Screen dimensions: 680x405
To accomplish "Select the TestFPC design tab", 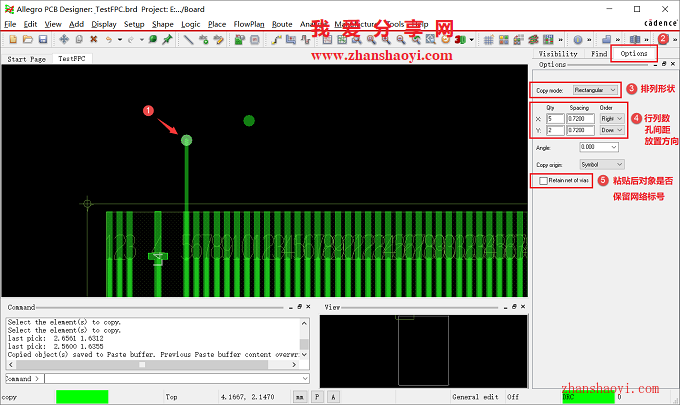I will [x=72, y=59].
